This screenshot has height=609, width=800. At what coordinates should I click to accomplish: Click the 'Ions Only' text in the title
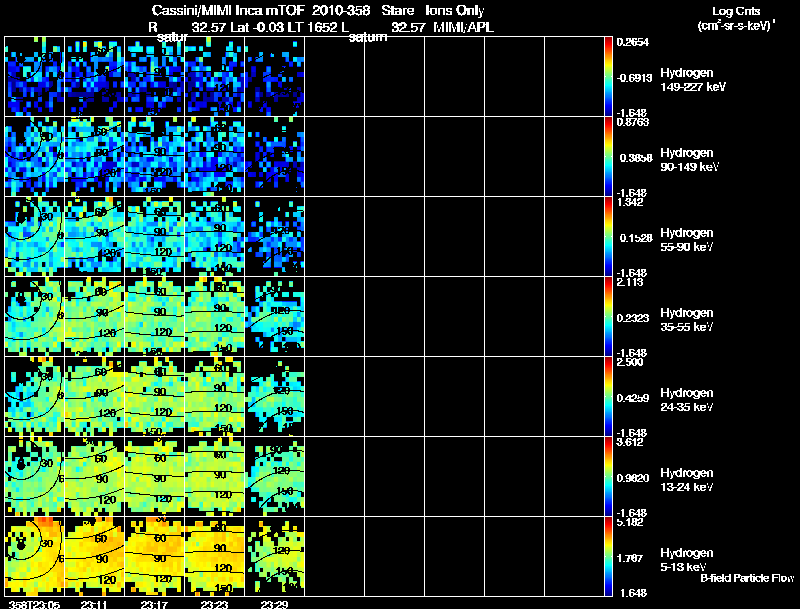click(455, 11)
